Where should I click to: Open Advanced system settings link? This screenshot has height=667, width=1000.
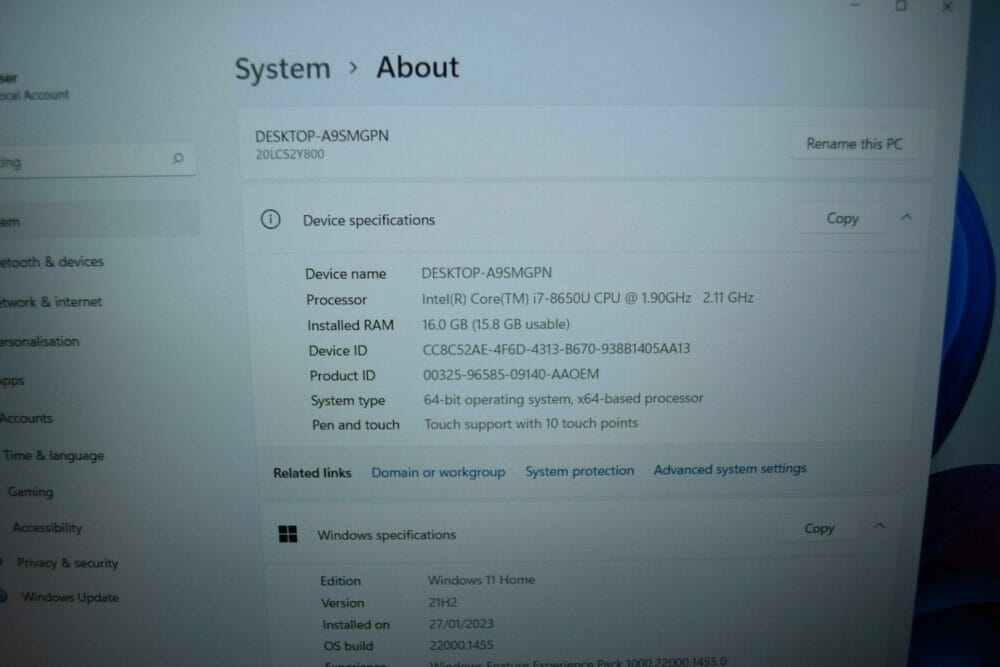pos(730,469)
